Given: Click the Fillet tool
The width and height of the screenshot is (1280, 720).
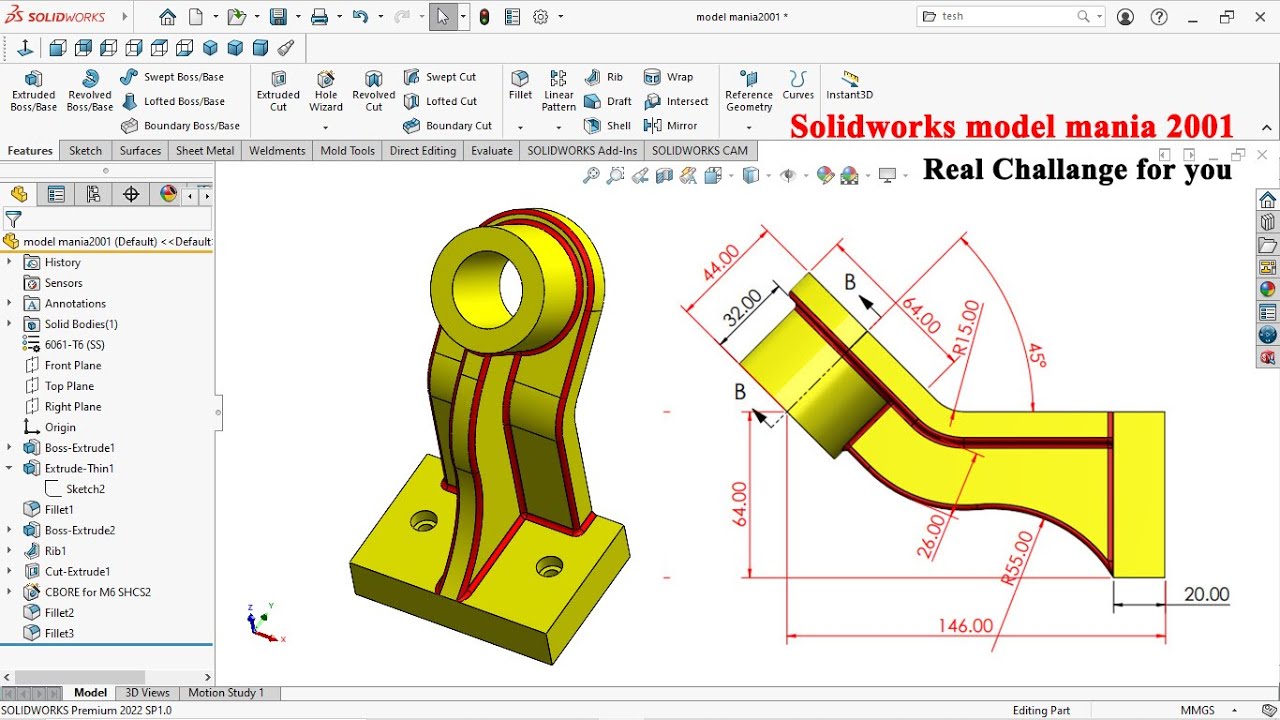Looking at the screenshot, I should coord(520,85).
